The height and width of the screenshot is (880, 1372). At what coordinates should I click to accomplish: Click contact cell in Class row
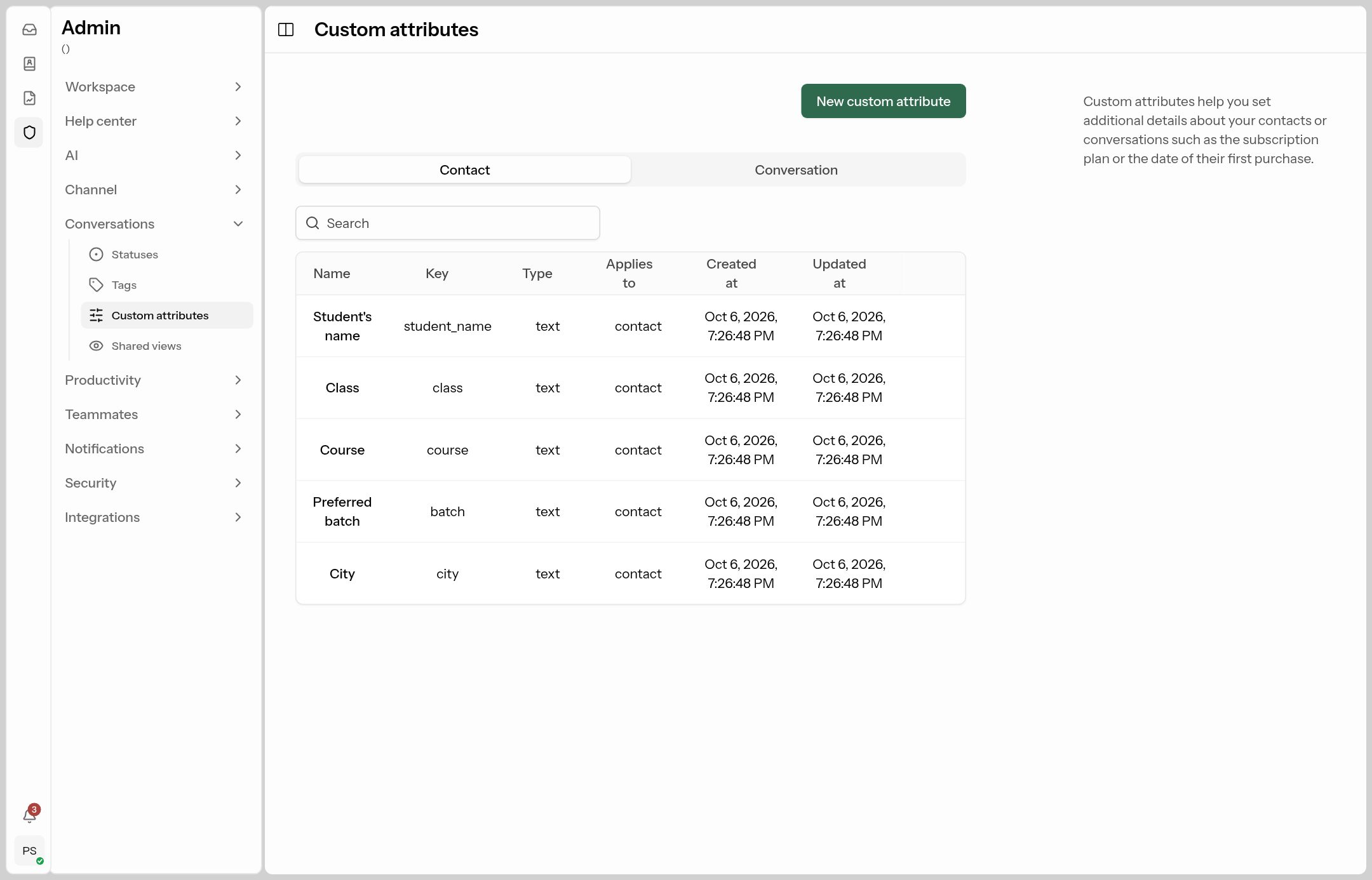pos(638,388)
